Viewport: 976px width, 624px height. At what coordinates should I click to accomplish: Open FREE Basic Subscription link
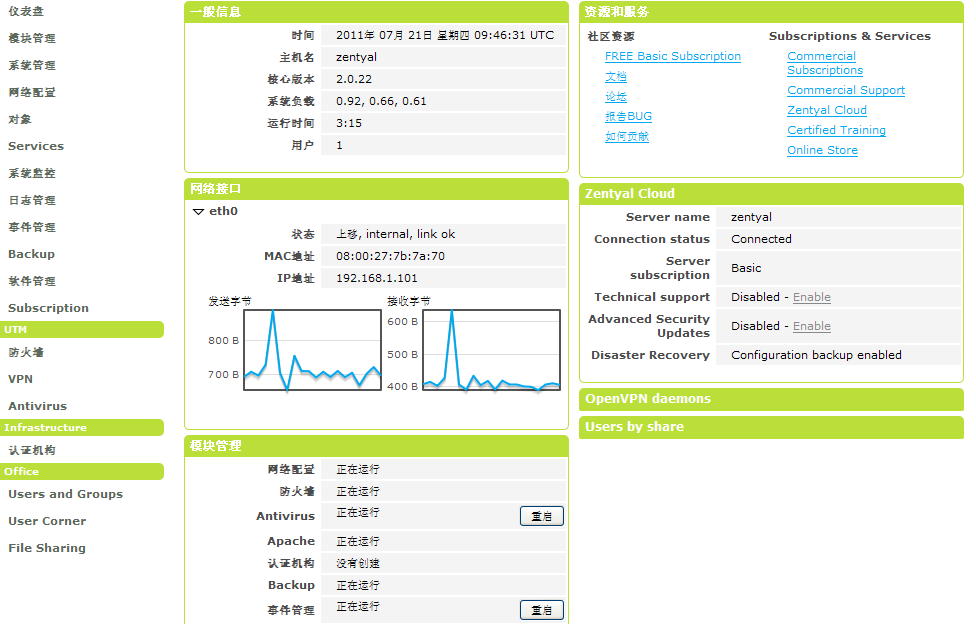(x=673, y=57)
